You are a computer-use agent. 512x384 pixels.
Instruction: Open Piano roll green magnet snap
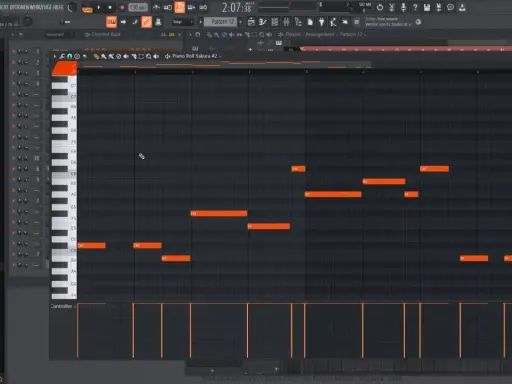pyautogui.click(x=70, y=56)
